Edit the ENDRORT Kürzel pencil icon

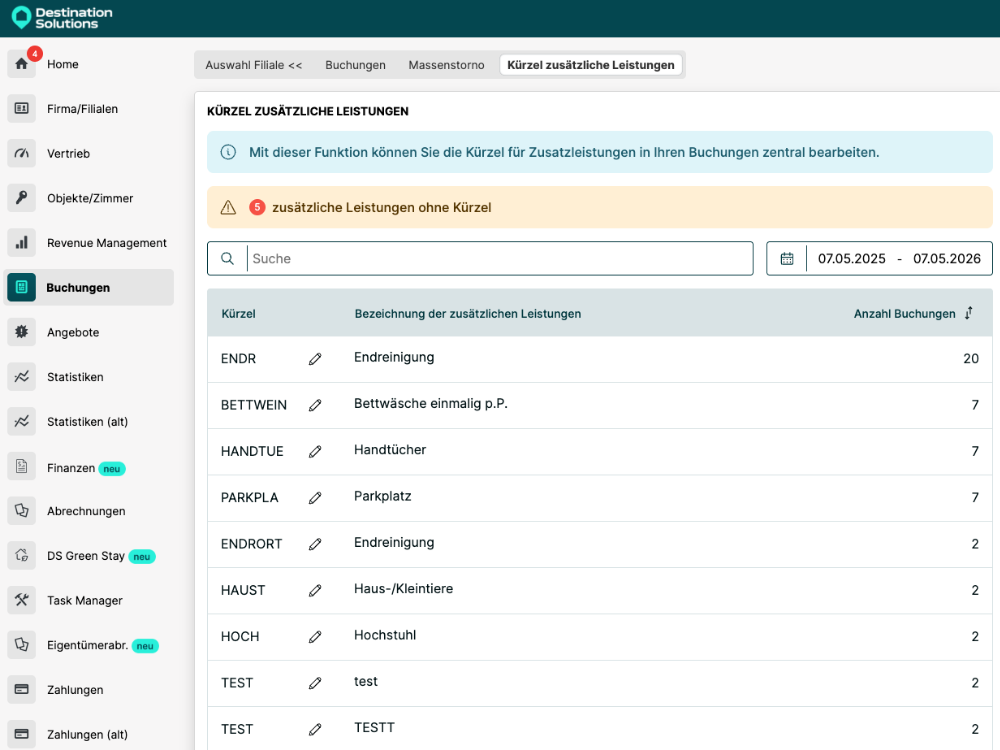315,544
